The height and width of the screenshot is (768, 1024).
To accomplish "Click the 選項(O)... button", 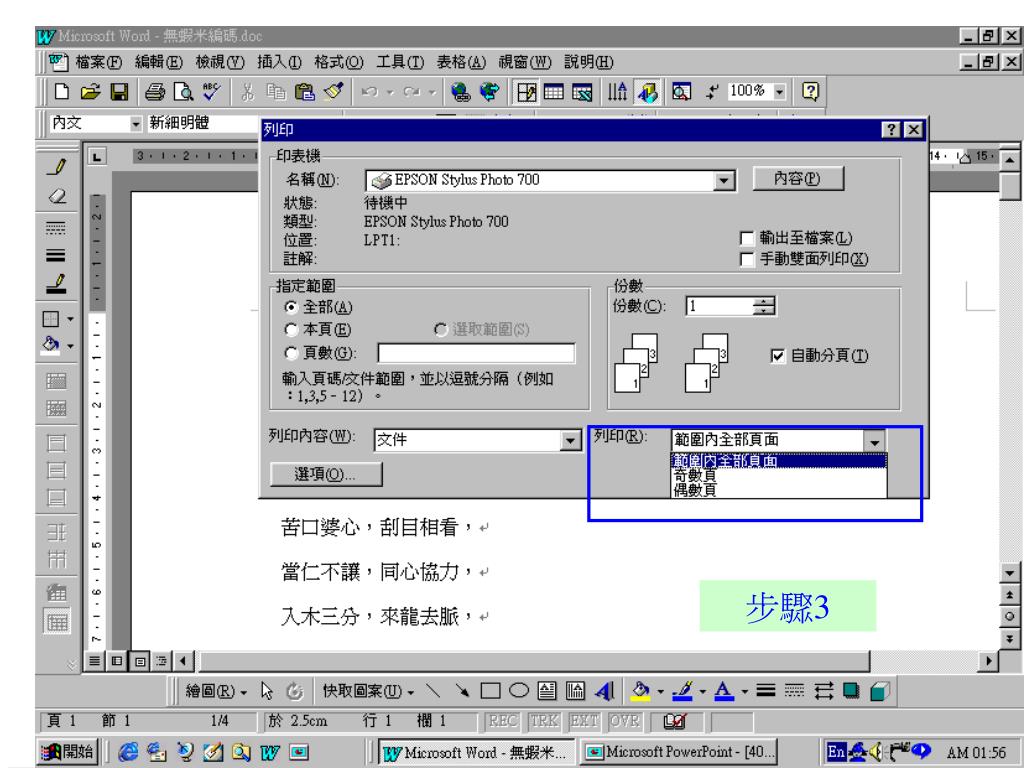I will coord(325,474).
